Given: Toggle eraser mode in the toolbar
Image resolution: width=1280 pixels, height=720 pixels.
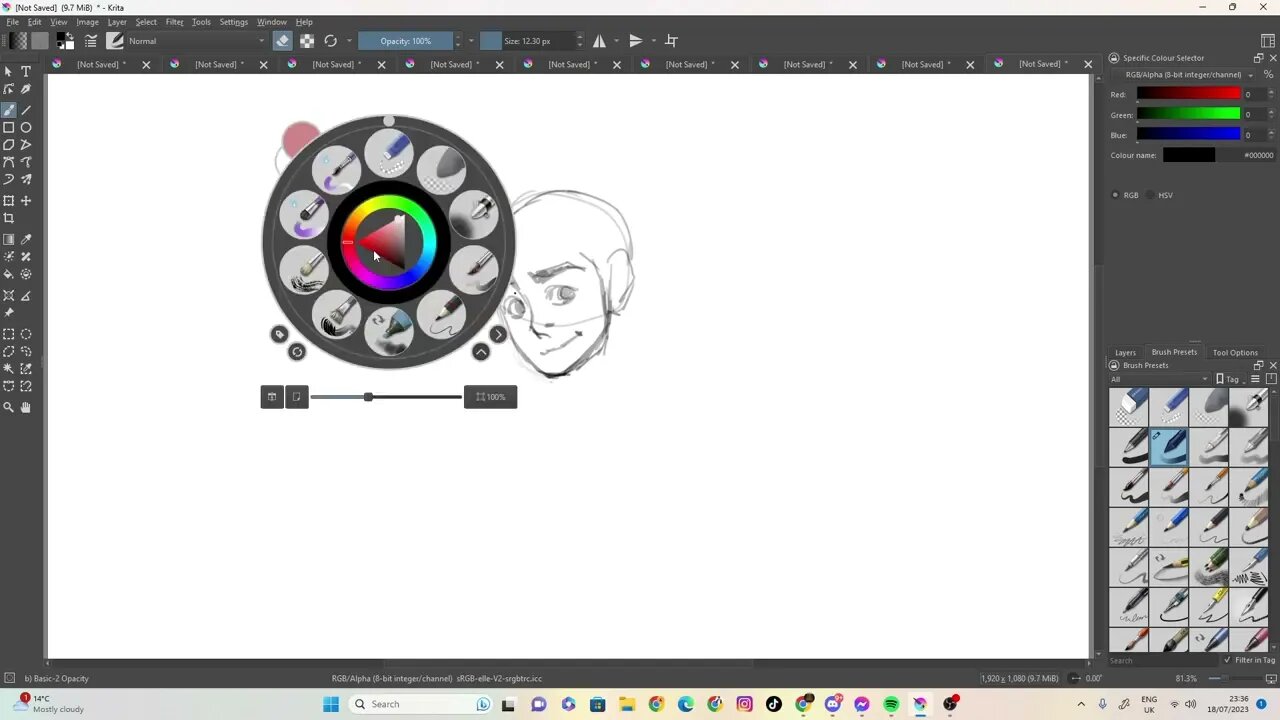Looking at the screenshot, I should (283, 41).
